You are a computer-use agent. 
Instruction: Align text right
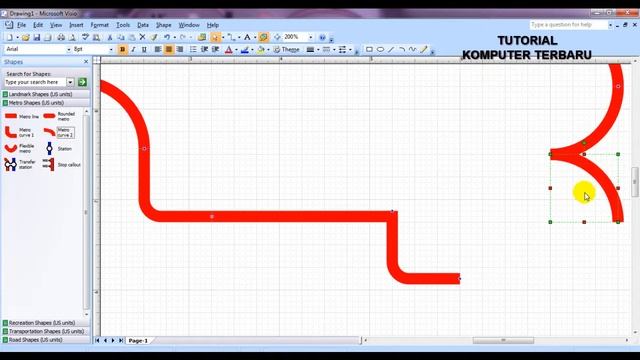pyautogui.click(x=180, y=49)
